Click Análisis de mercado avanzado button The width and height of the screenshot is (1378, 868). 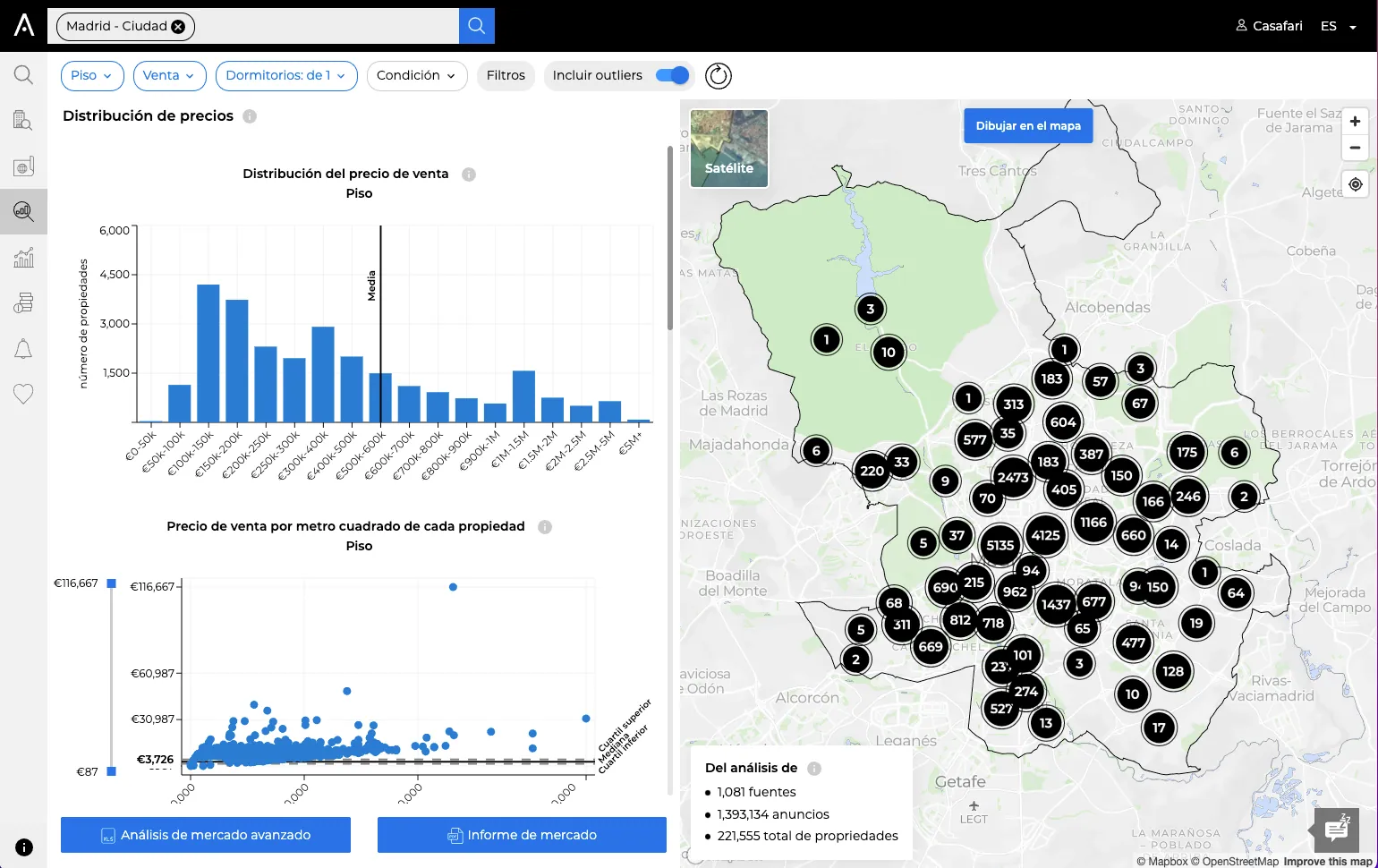[206, 835]
